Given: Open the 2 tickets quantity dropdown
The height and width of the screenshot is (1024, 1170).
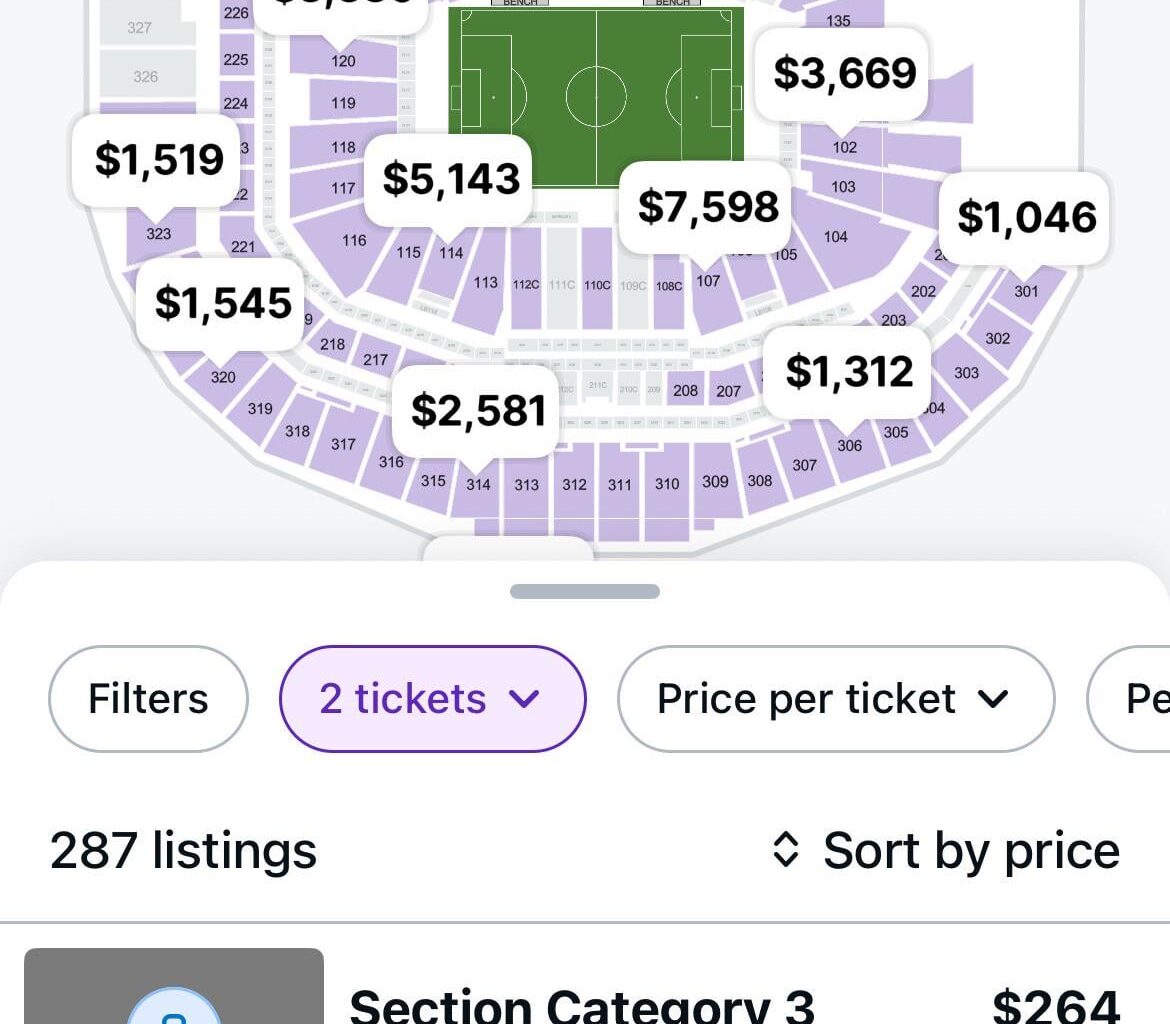Looking at the screenshot, I should tap(432, 698).
